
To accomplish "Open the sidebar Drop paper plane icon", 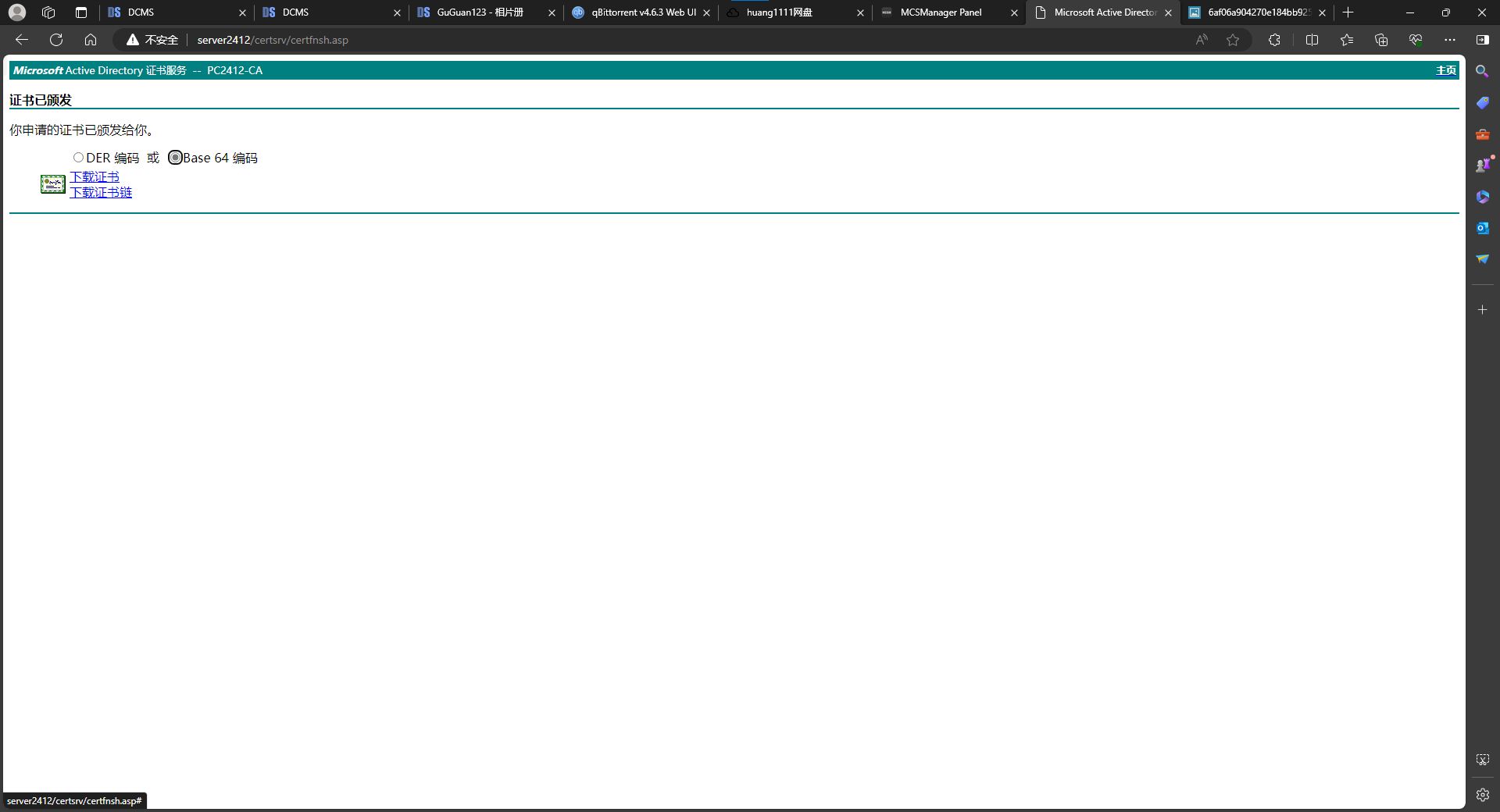I will click(x=1482, y=259).
